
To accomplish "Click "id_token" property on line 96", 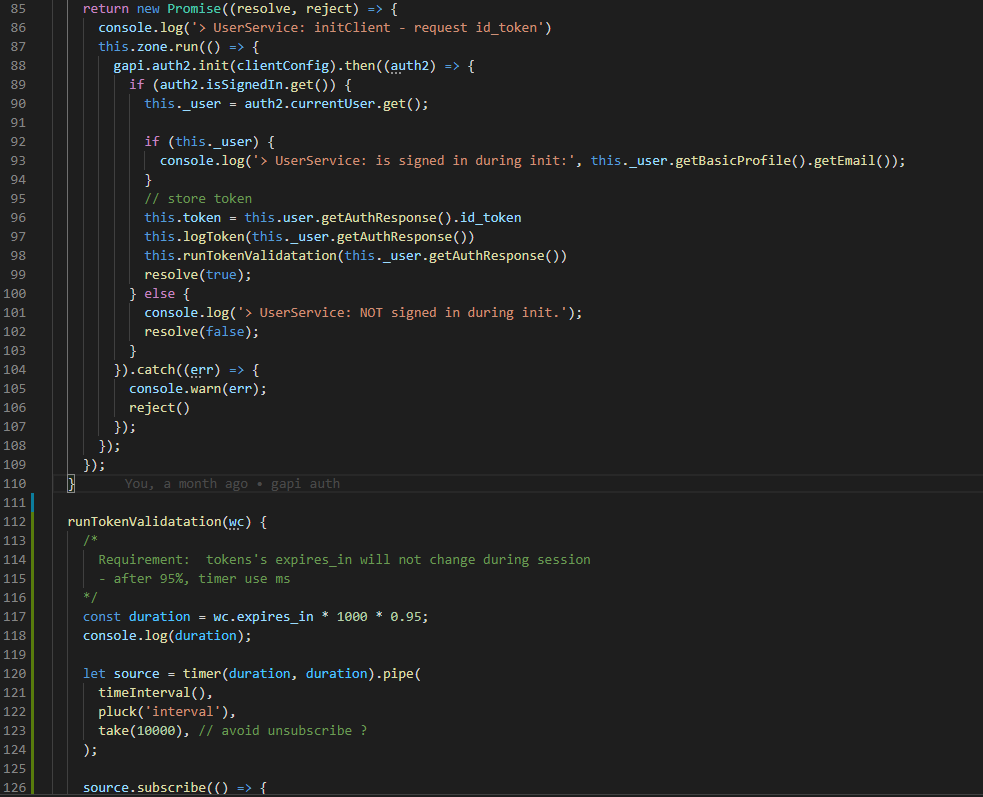I will coord(491,218).
